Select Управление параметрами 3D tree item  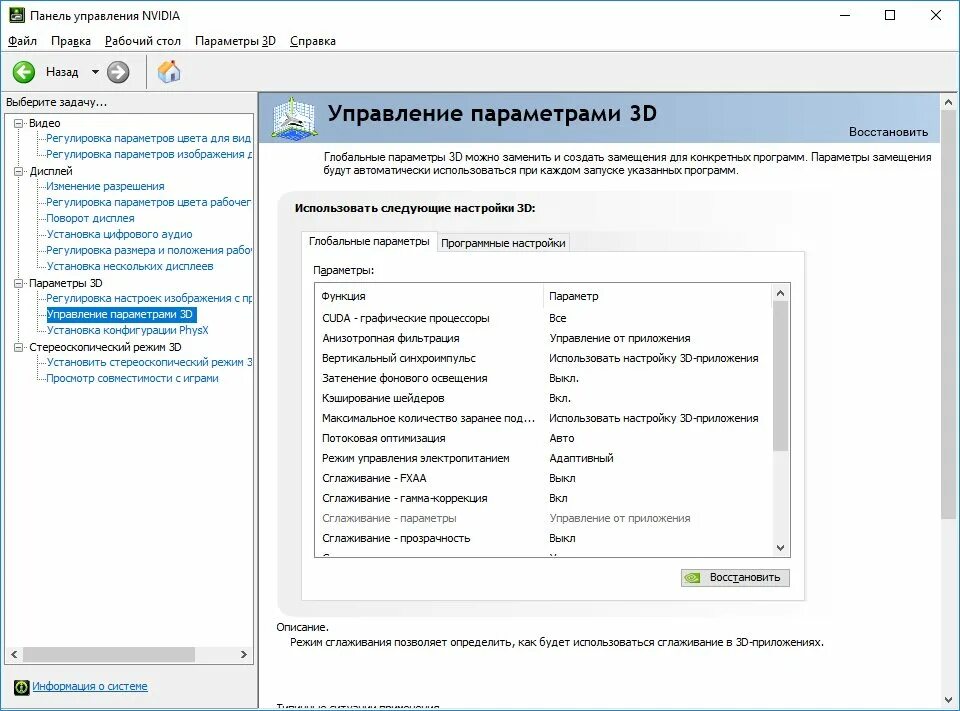tap(121, 314)
